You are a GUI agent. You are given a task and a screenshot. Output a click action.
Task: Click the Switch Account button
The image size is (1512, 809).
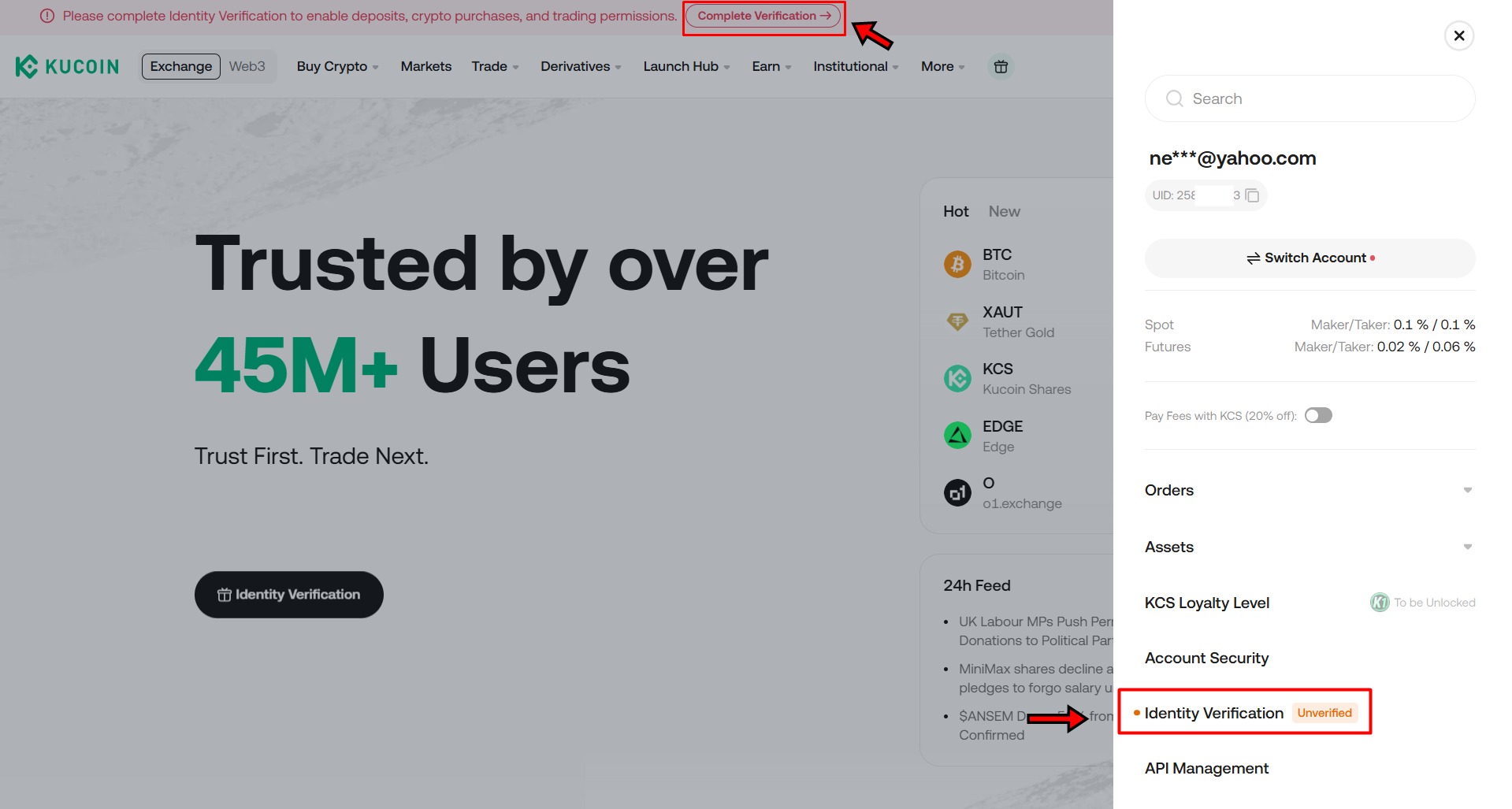(x=1310, y=258)
